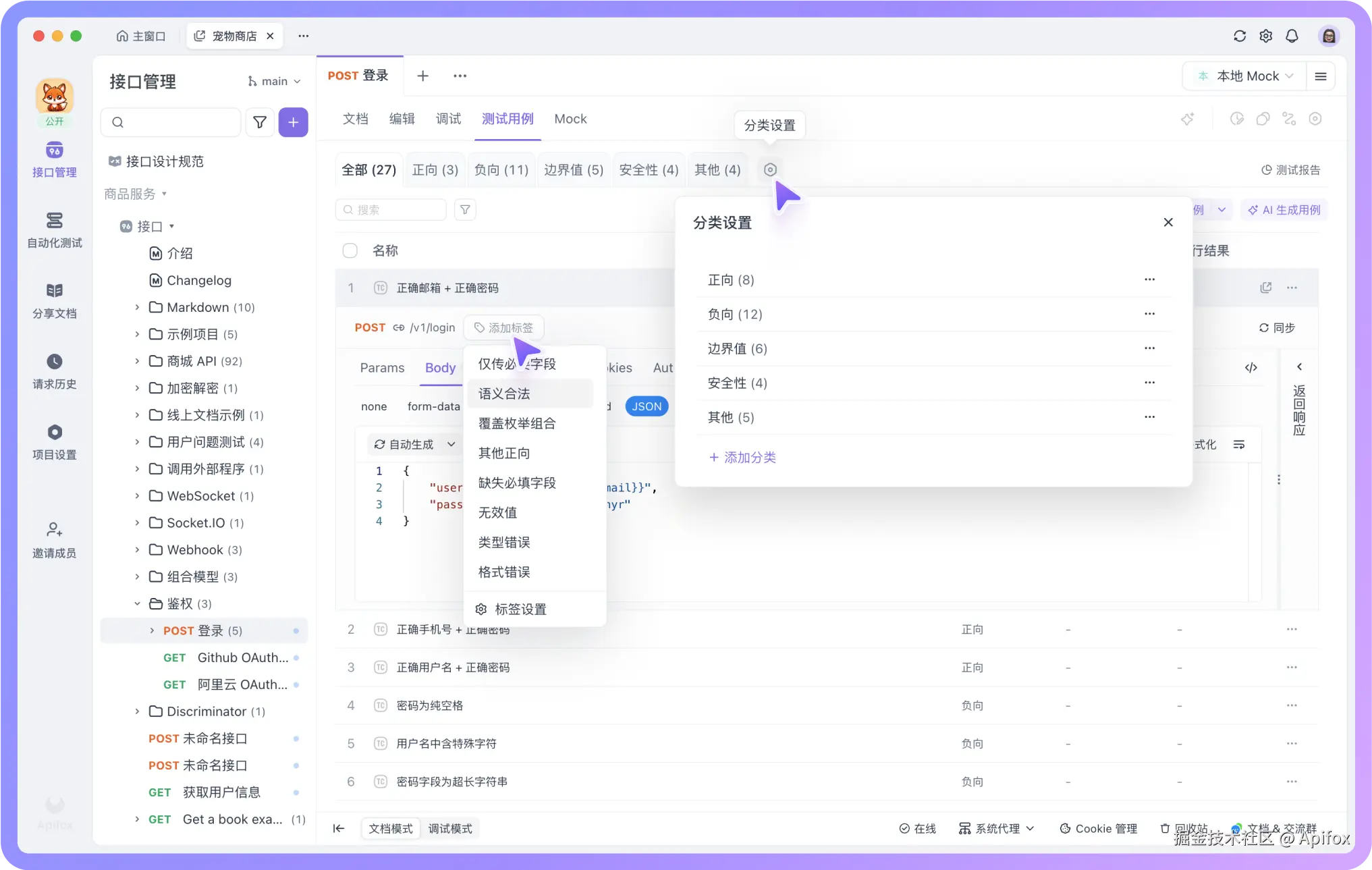1372x870 pixels.
Task: Expand the 自动生成 dropdown in the Body editor
Action: coord(414,444)
